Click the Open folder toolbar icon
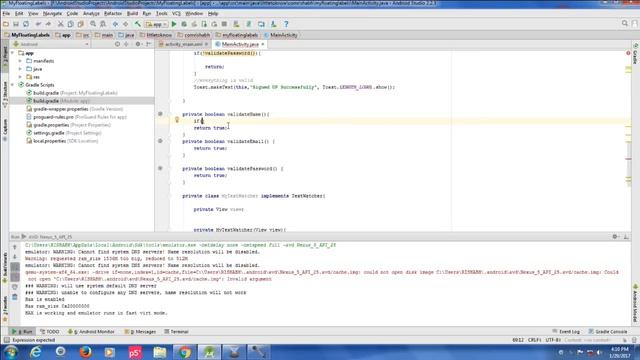The height and width of the screenshot is (360, 640). coord(6,24)
